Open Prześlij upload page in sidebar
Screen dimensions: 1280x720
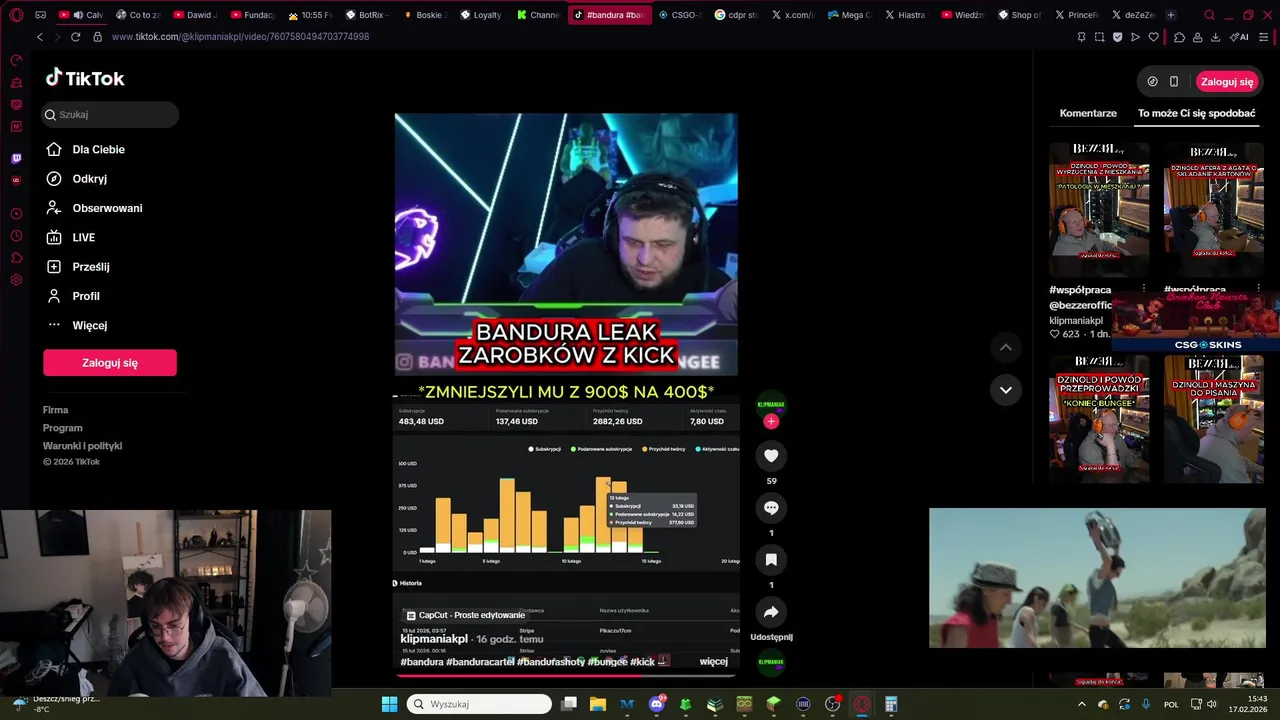click(x=90, y=267)
